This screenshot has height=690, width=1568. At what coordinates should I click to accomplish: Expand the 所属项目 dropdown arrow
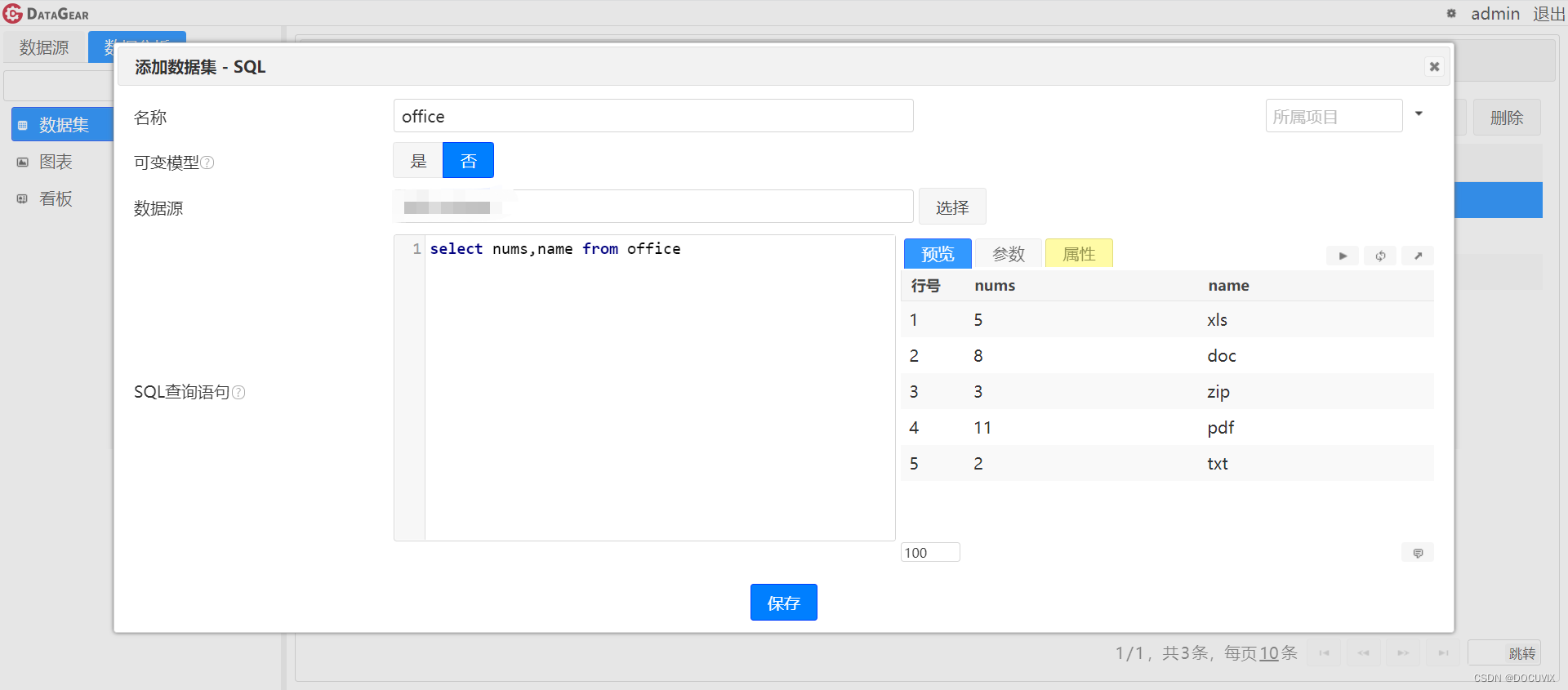tap(1419, 114)
